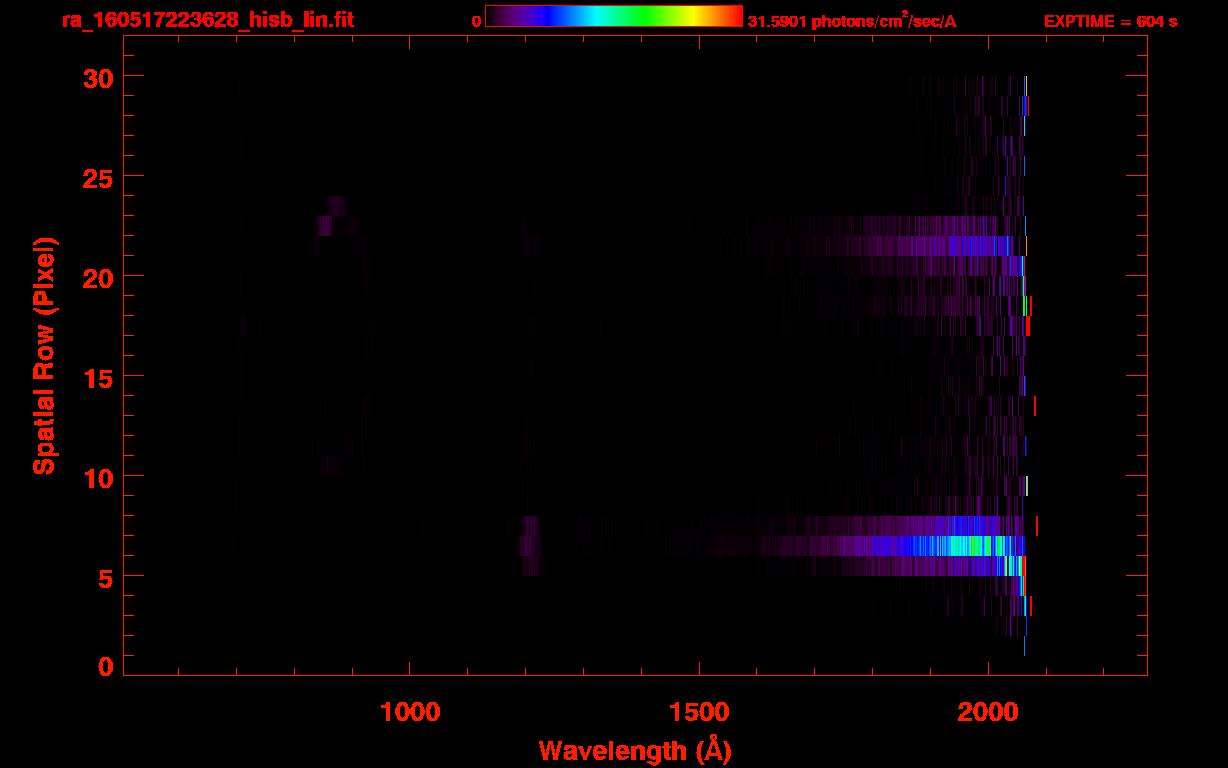Click the Wavelength (Å) axis title
The image size is (1228, 768).
(x=635, y=750)
